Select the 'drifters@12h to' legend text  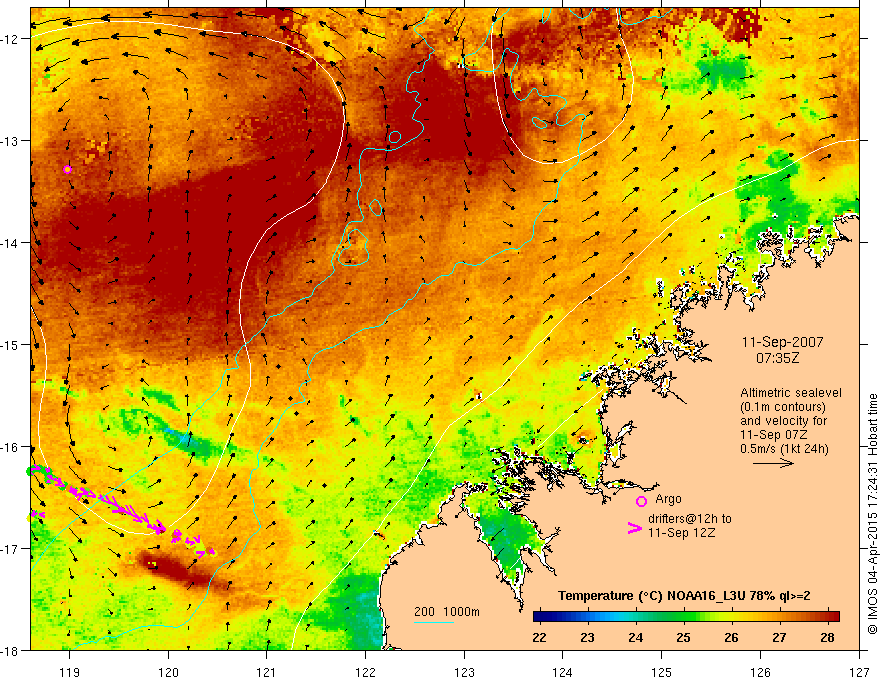[x=690, y=519]
